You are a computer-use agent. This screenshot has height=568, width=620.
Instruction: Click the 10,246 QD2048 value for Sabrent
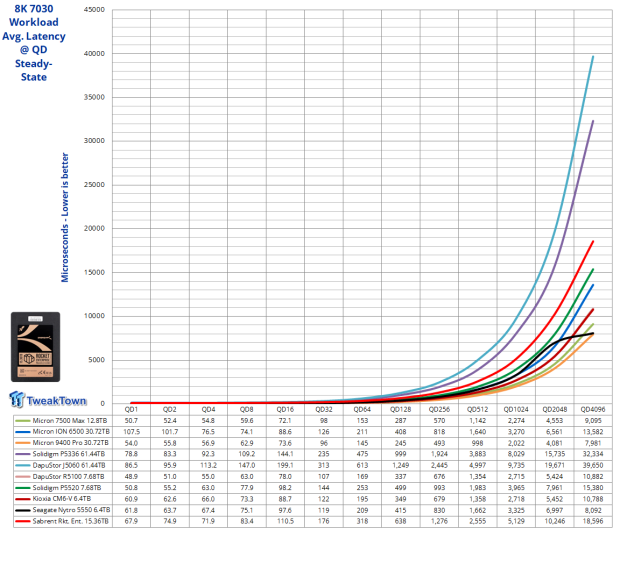pyautogui.click(x=555, y=521)
